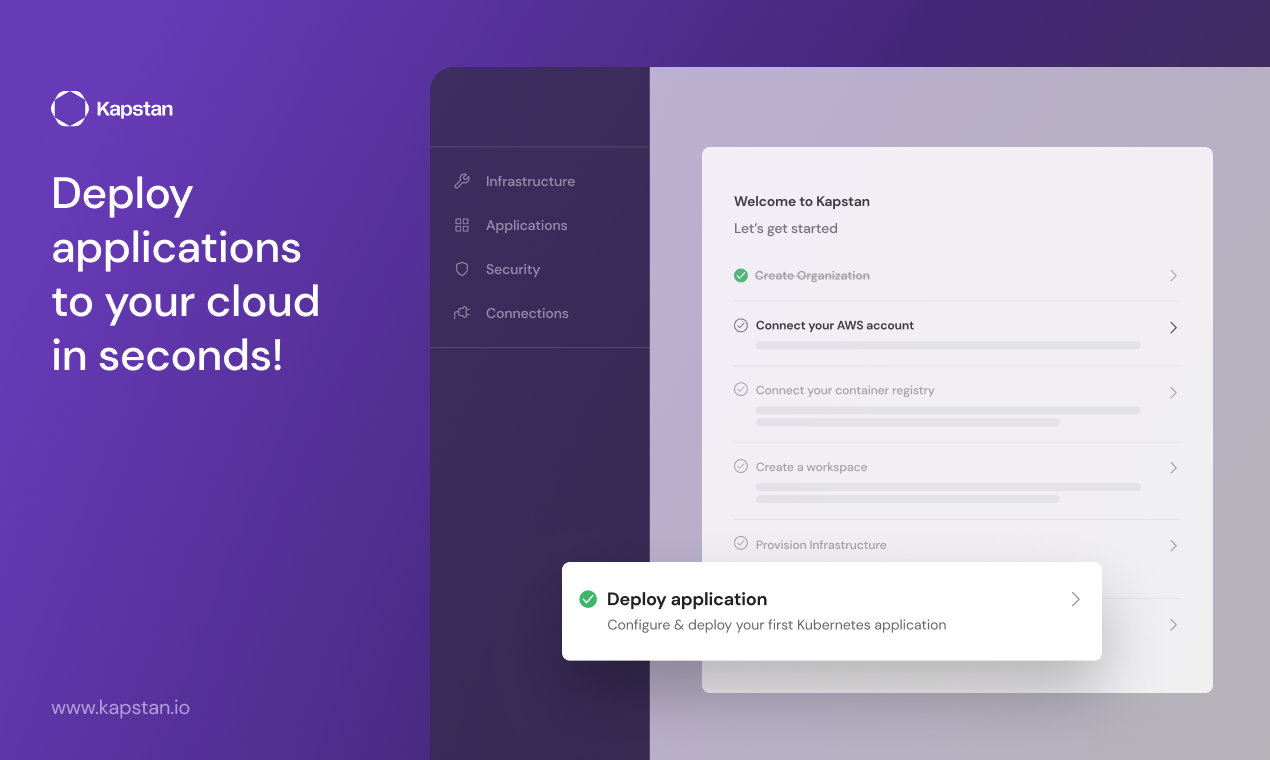Open the Create a workspace step
The image size is (1270, 760).
point(811,467)
